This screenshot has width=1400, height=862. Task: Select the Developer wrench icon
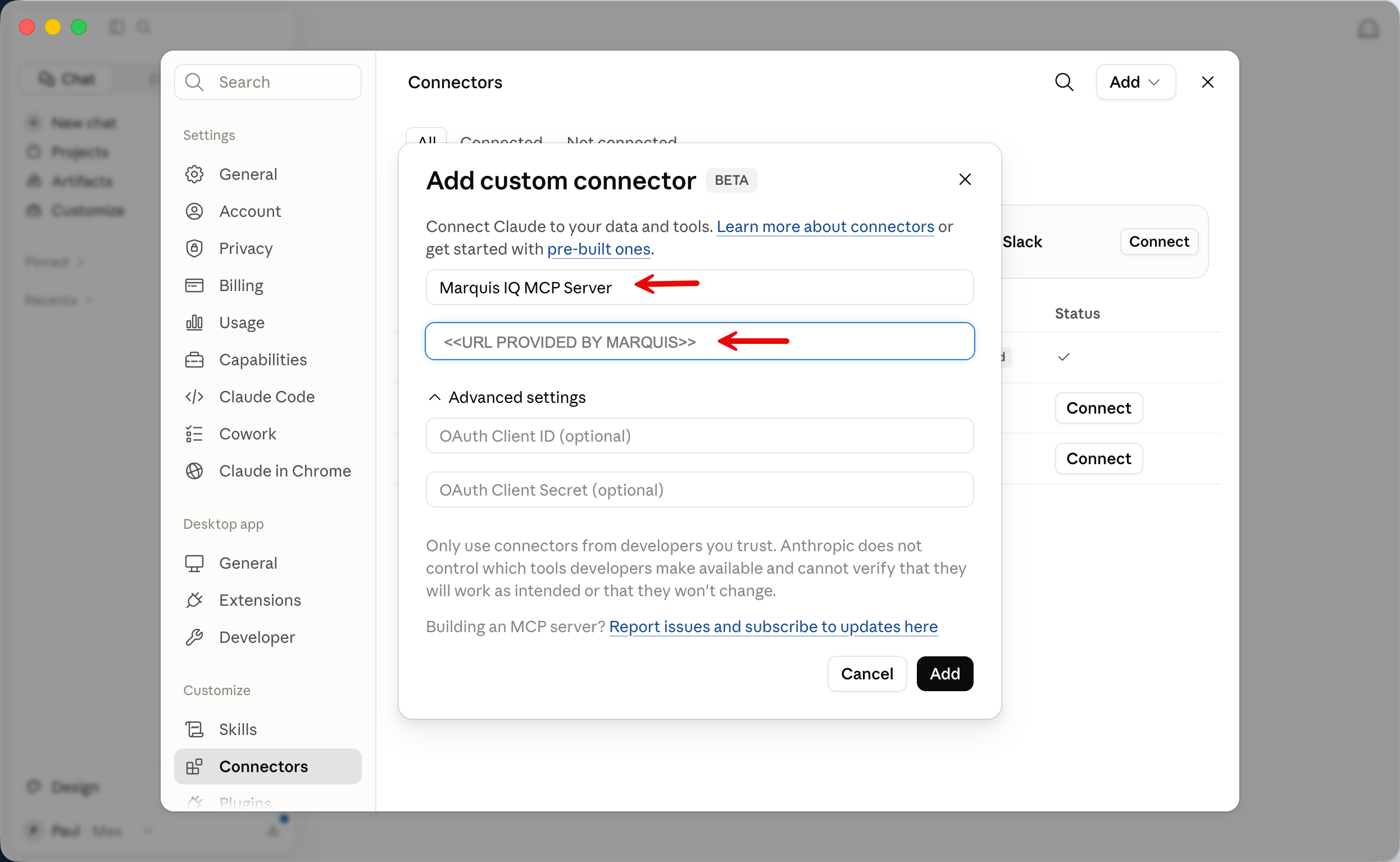(x=194, y=637)
